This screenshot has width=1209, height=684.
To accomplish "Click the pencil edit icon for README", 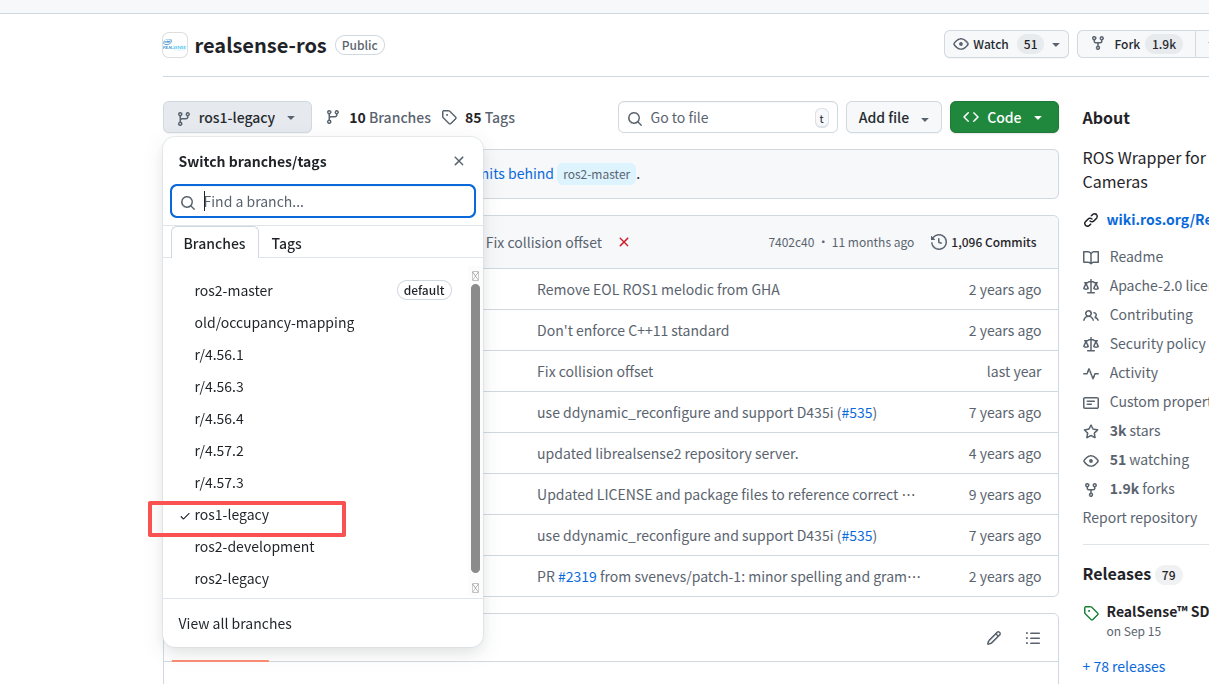I will [993, 638].
